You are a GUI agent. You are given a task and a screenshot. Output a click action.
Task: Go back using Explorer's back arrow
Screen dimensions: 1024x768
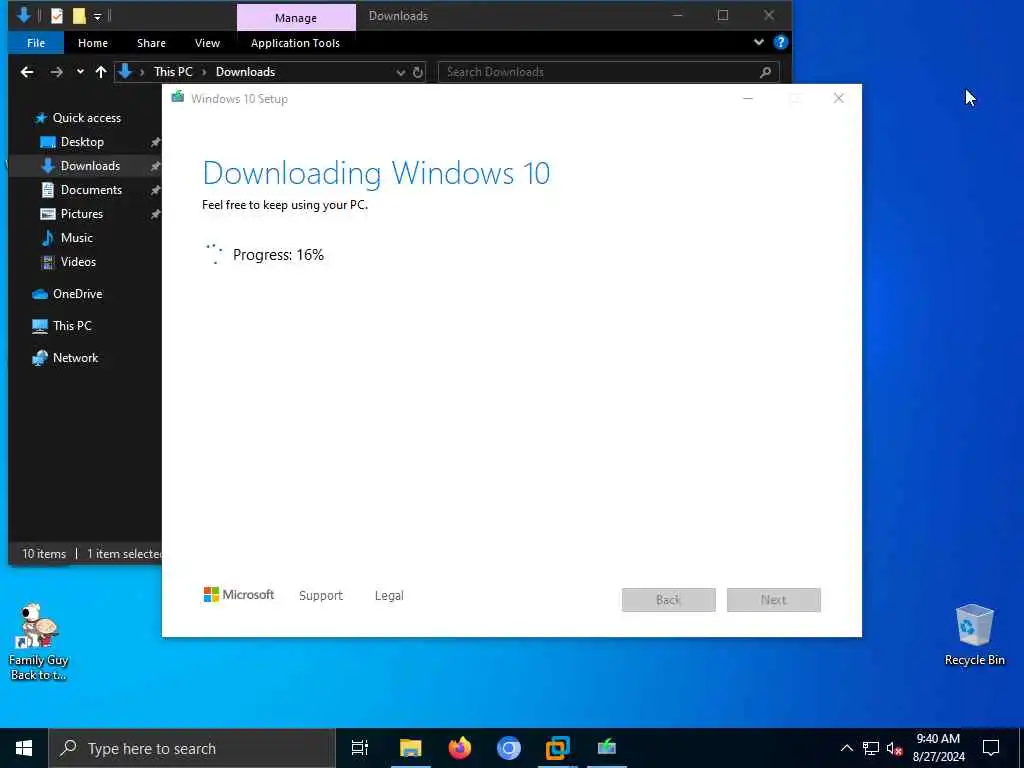[27, 72]
